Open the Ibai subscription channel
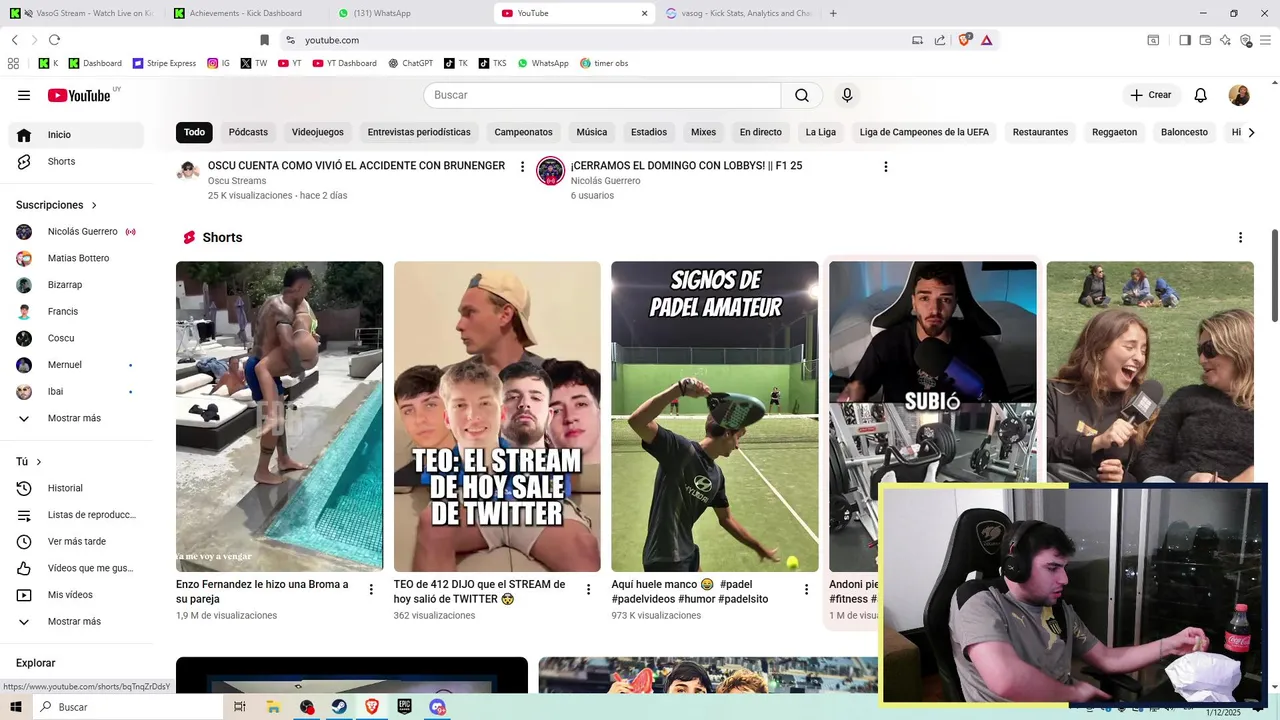The width and height of the screenshot is (1280, 720). pyautogui.click(x=76, y=392)
